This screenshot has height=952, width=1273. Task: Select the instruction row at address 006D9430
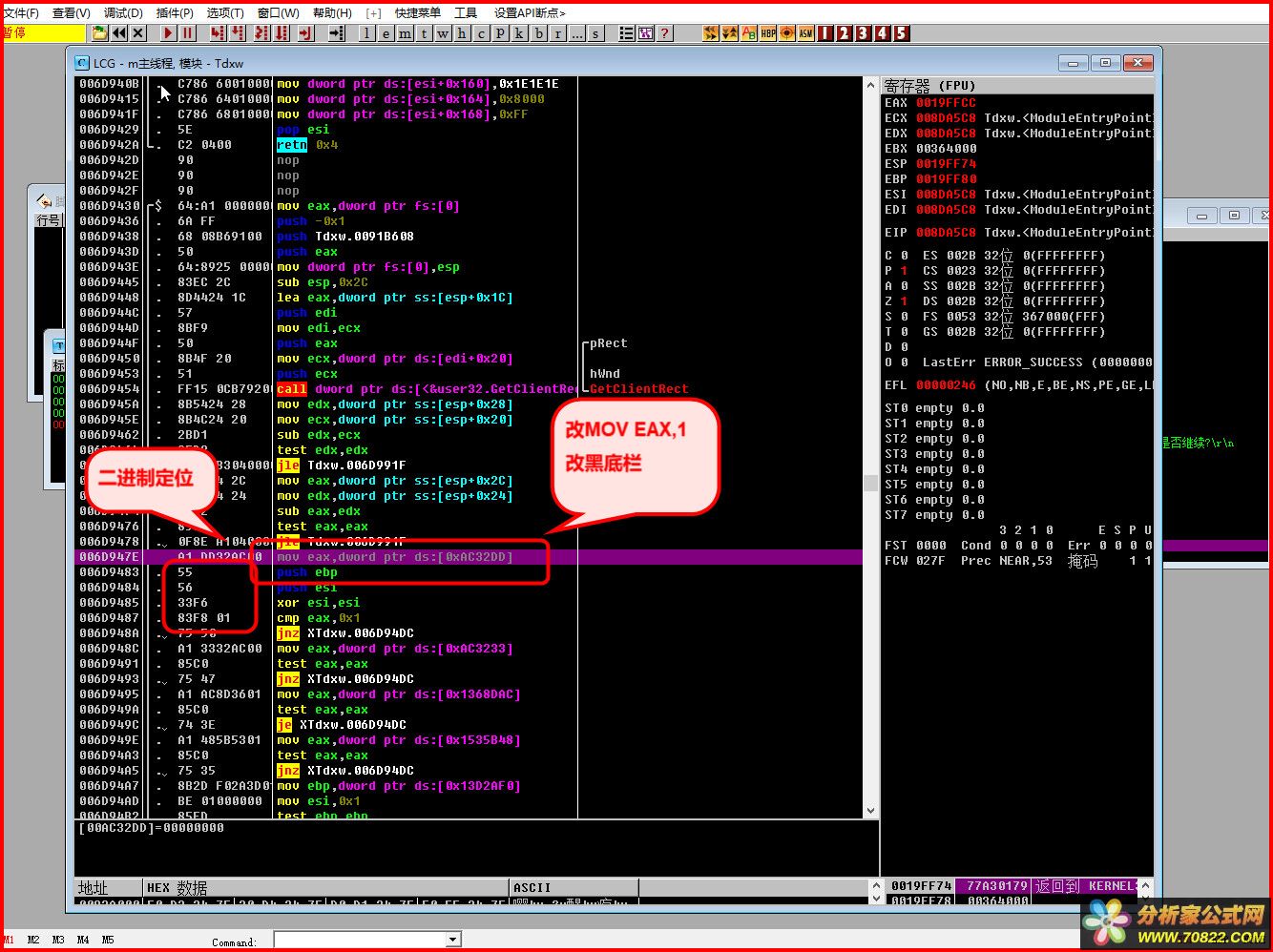(469, 206)
